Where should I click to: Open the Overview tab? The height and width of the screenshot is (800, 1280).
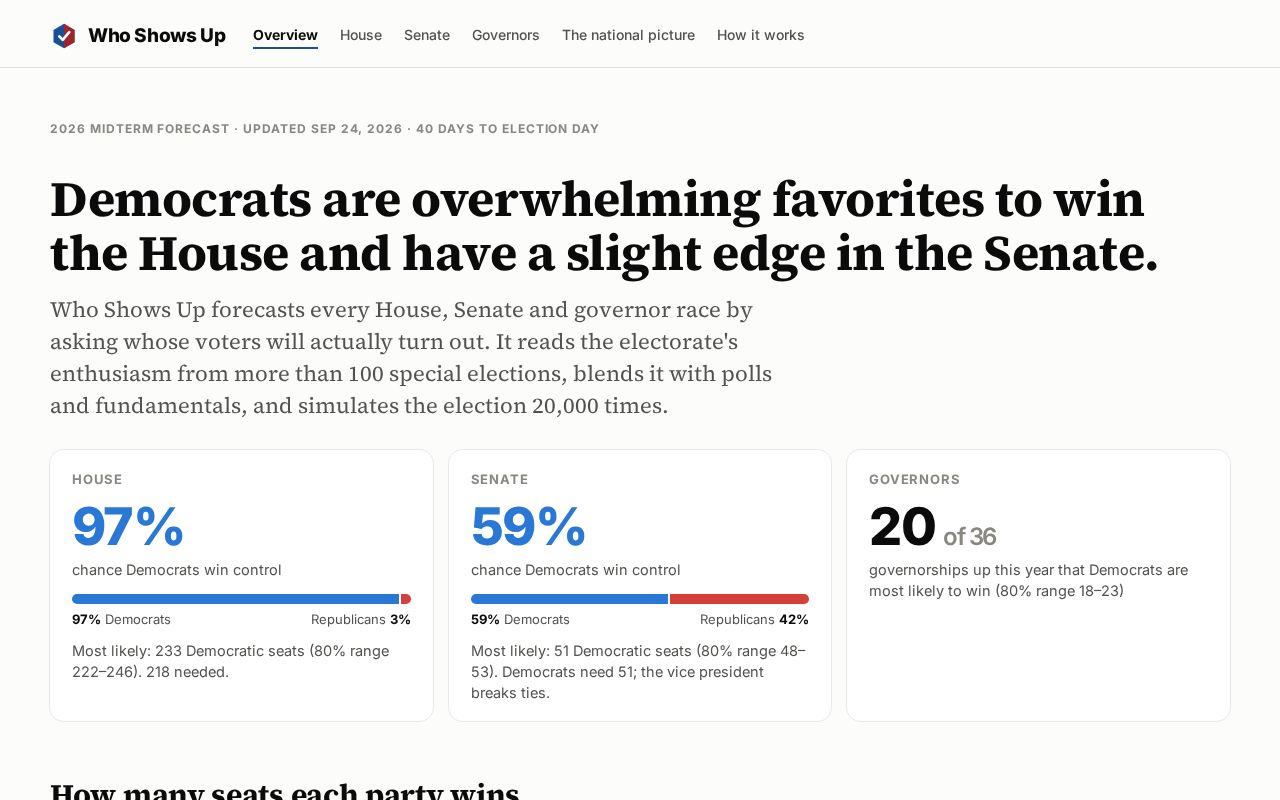[285, 35]
